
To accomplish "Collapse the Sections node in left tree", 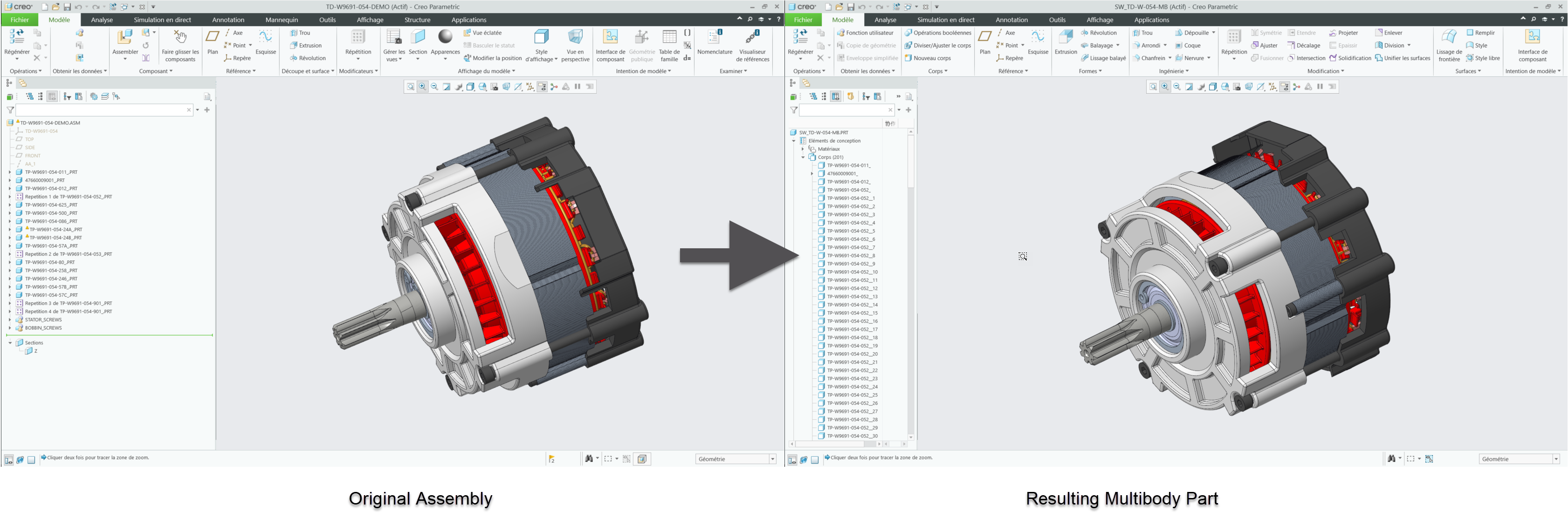I will tap(10, 343).
